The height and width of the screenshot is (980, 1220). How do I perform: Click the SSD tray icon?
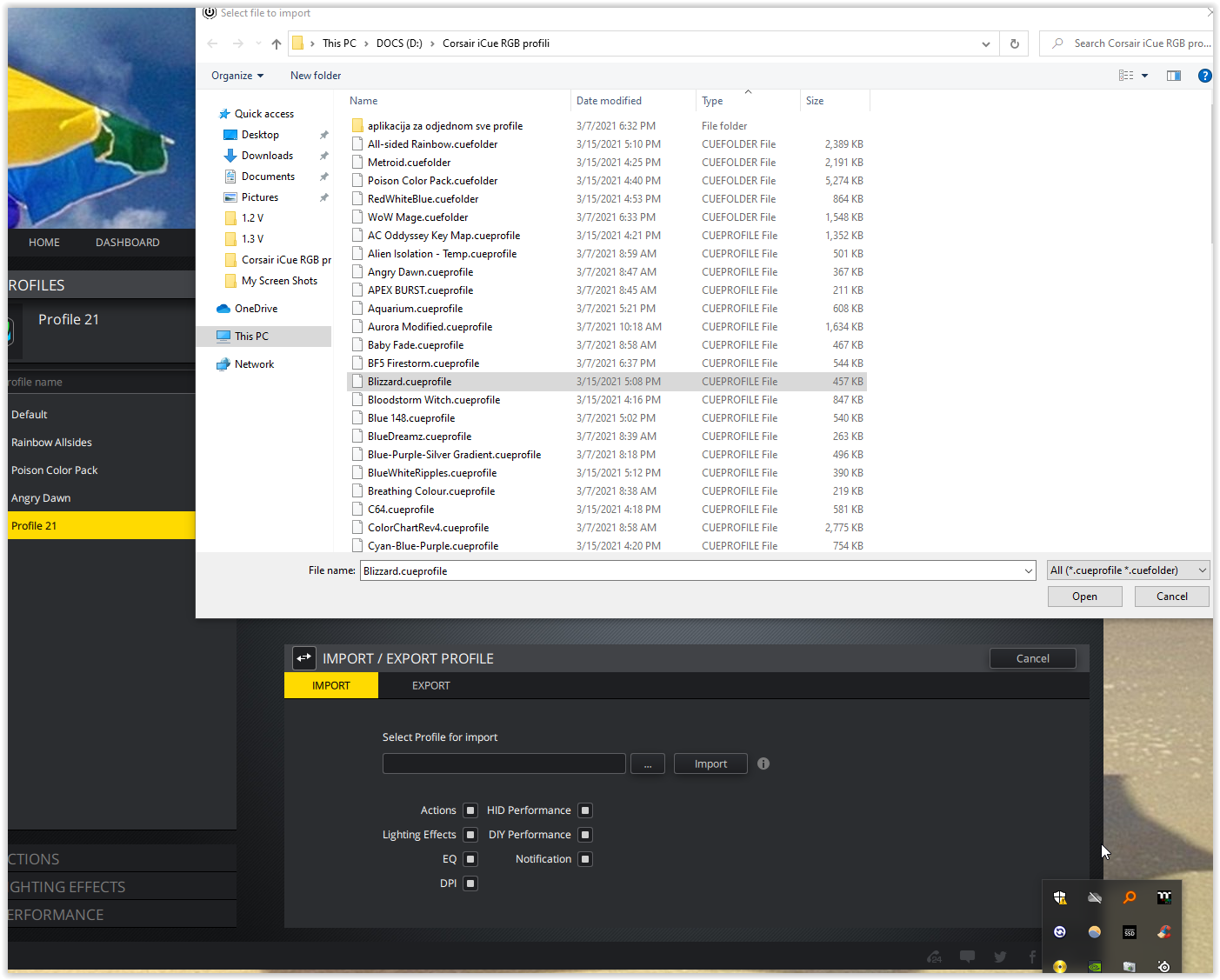(1130, 932)
